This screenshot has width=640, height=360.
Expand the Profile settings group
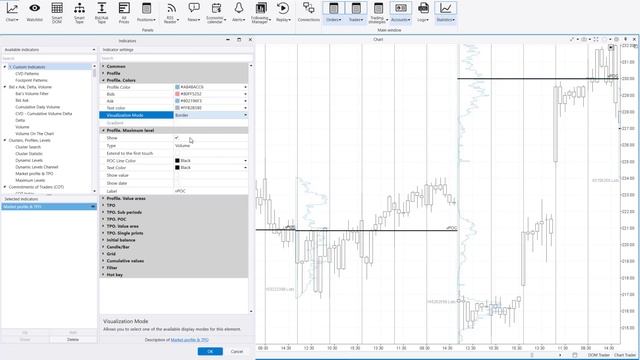[103, 73]
